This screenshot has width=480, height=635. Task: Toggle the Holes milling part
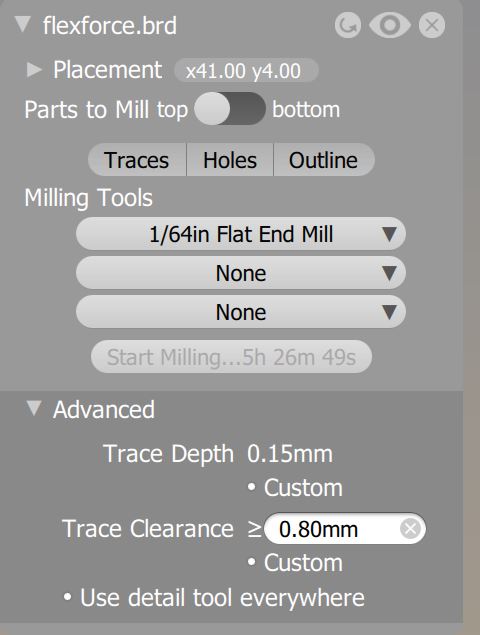click(230, 160)
